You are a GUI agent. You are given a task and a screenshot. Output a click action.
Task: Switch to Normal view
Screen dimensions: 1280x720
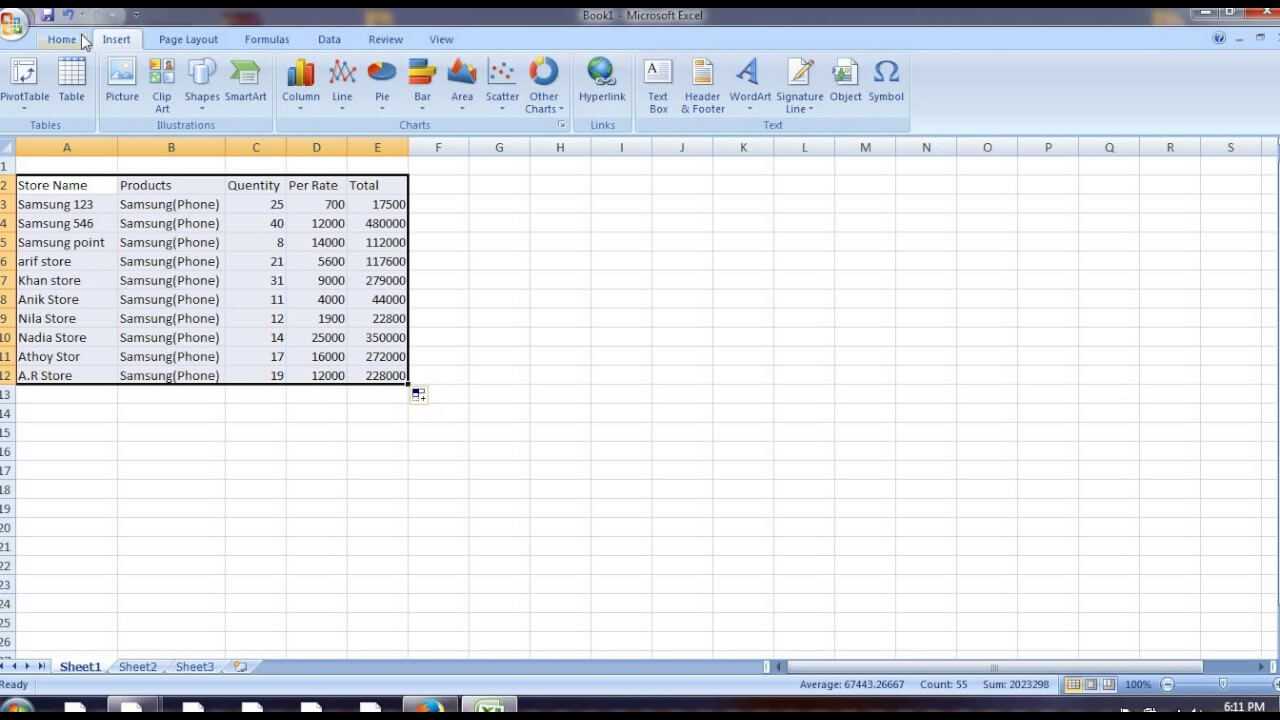(x=1072, y=684)
